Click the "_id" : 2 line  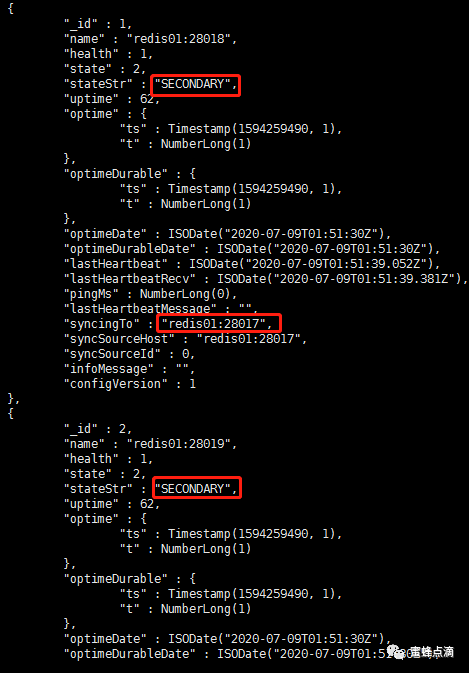pyautogui.click(x=98, y=428)
